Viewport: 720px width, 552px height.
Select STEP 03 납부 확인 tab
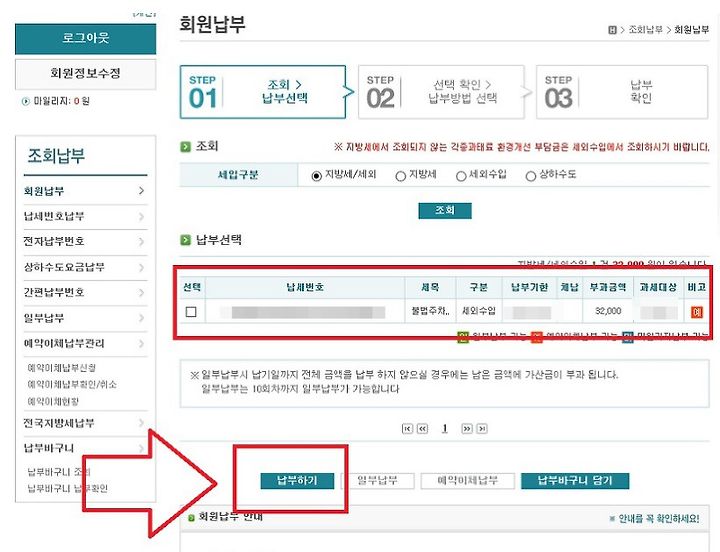coord(622,92)
